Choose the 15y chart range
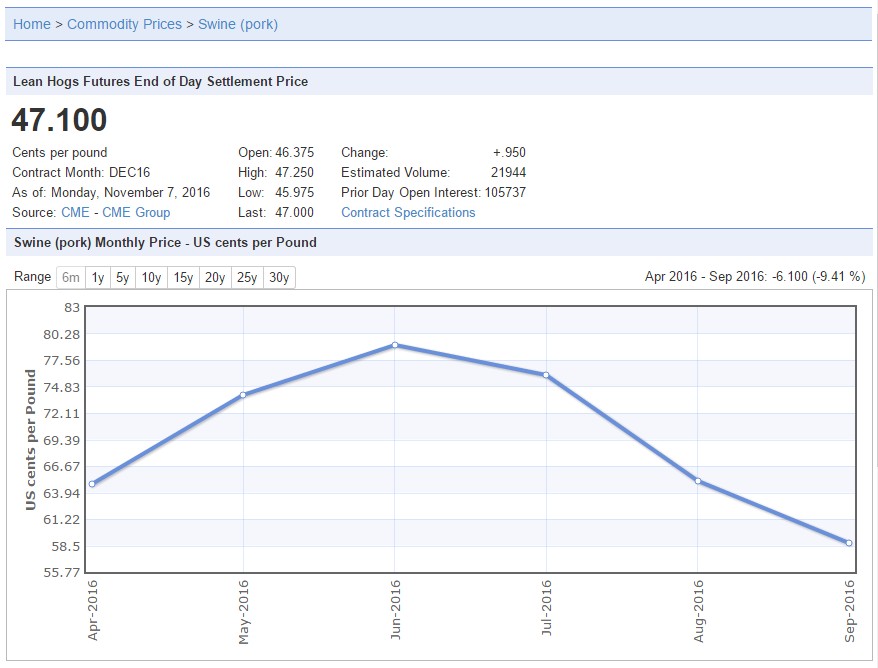The height and width of the screenshot is (668, 878). 183,278
